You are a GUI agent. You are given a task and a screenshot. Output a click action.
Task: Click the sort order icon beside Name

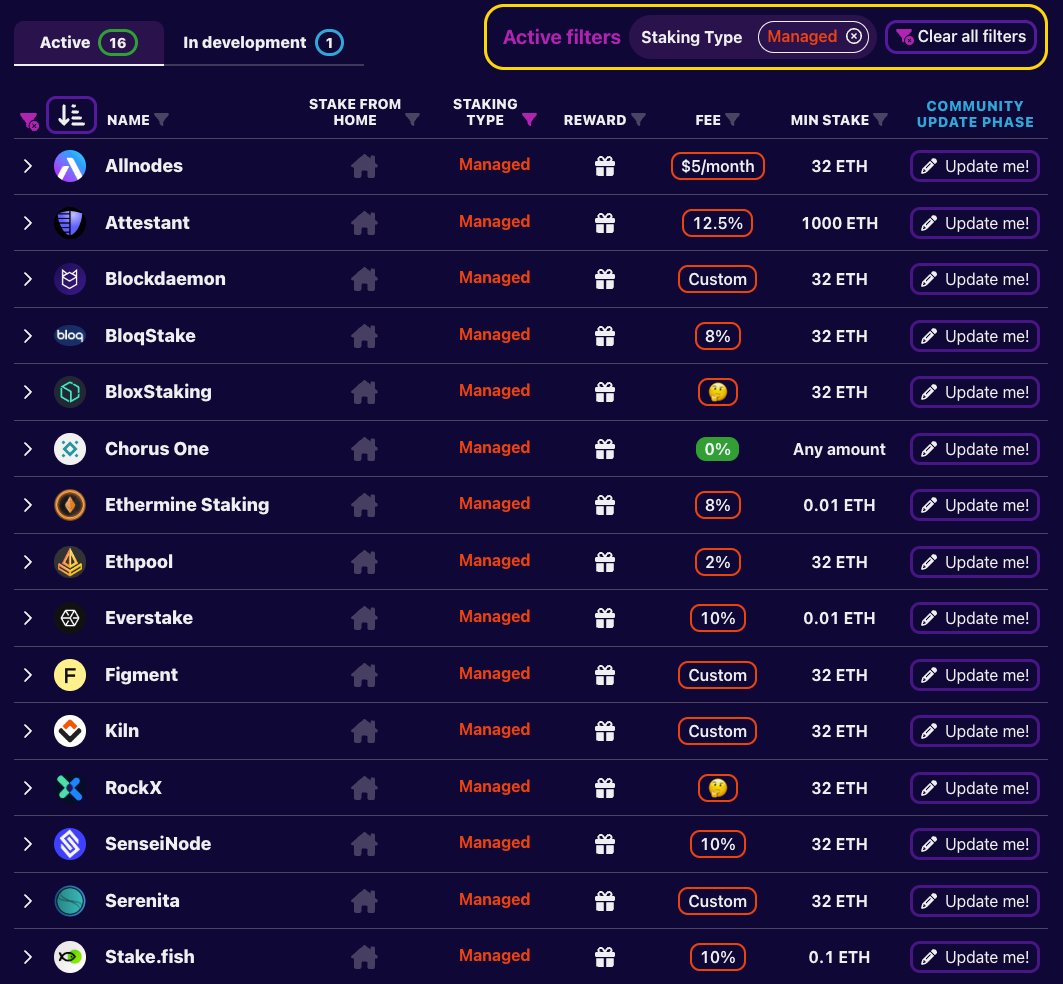71,114
